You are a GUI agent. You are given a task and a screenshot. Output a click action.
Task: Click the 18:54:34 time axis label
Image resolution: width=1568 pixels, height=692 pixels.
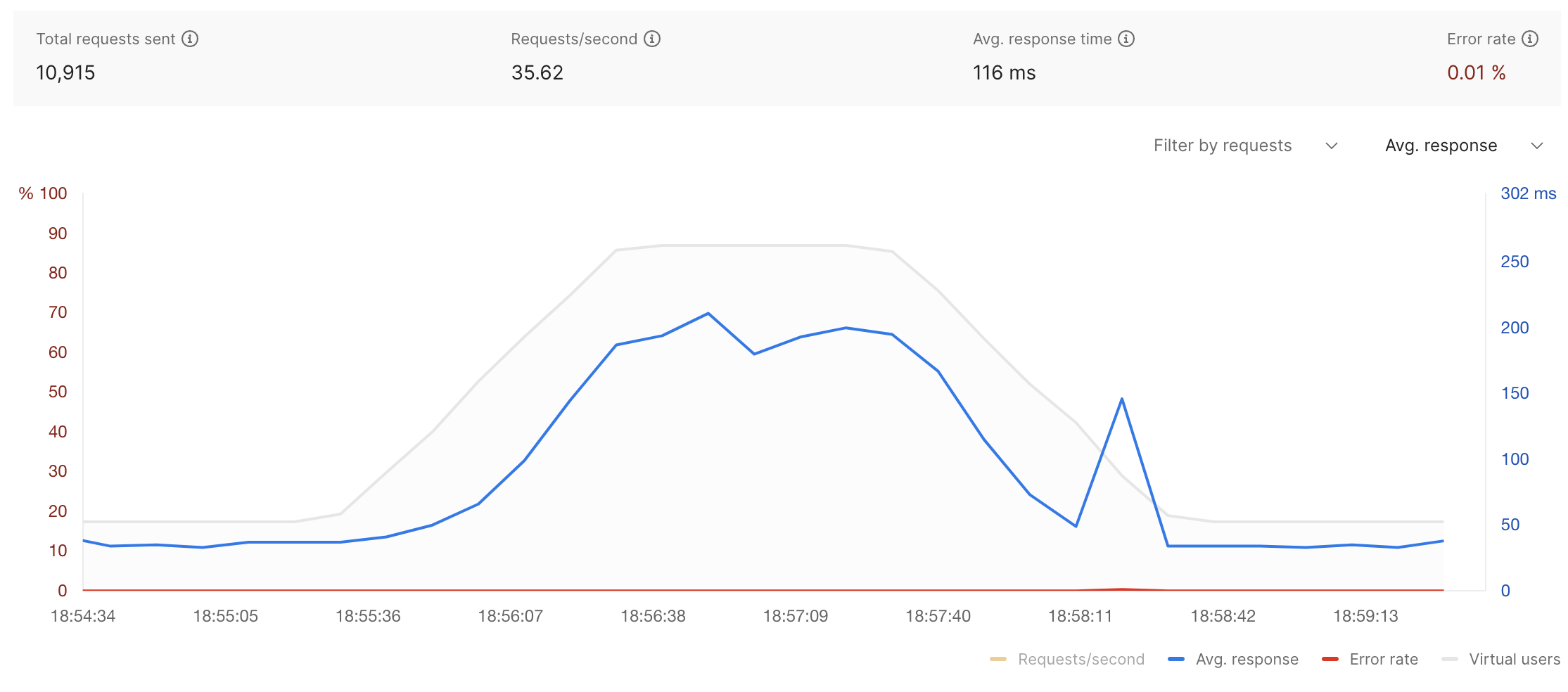(83, 616)
